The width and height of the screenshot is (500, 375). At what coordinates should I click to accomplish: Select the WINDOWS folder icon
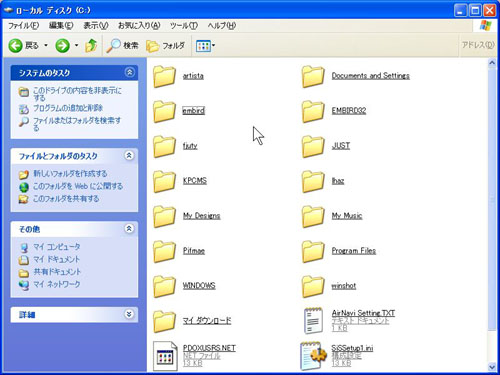click(x=164, y=286)
